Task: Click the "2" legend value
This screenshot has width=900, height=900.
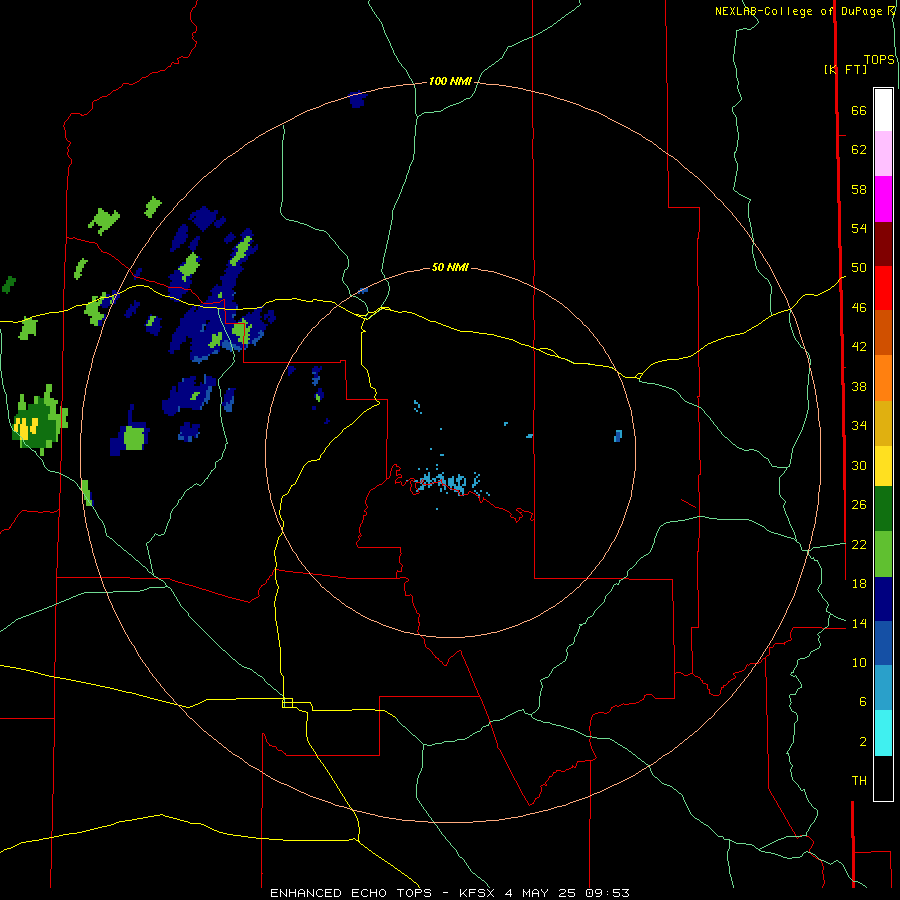Action: (863, 742)
